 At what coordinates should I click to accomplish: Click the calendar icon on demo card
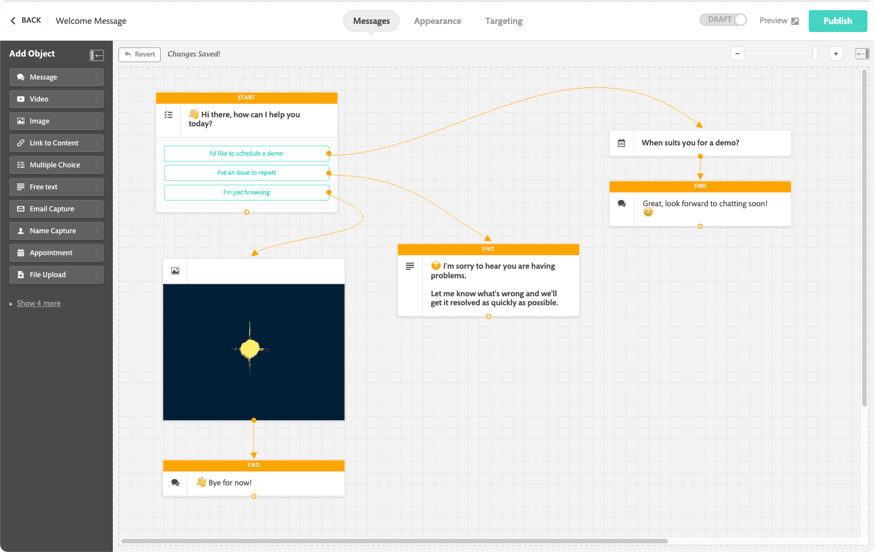pos(621,143)
